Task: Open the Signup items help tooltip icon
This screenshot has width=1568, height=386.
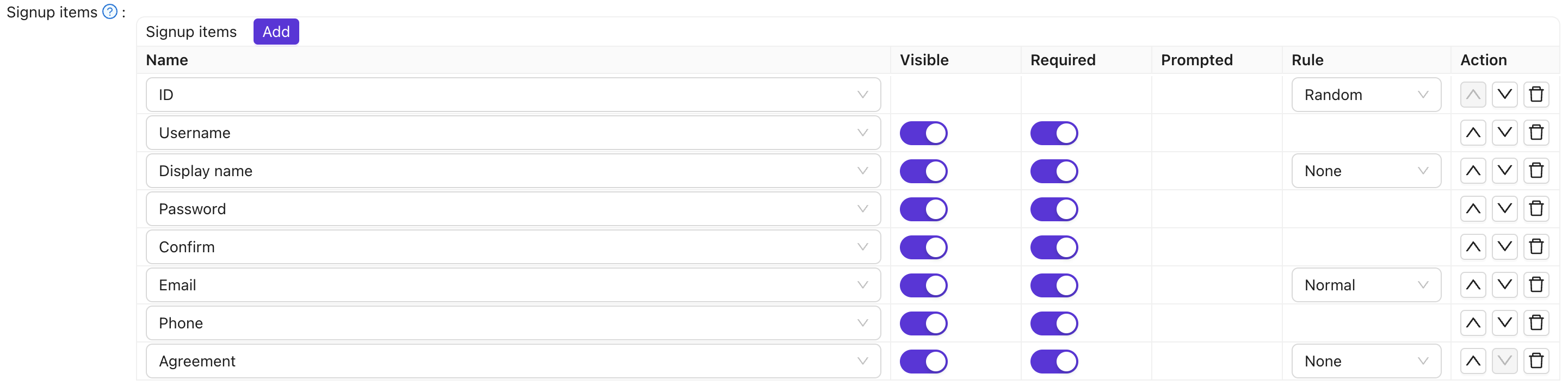Action: (x=108, y=11)
